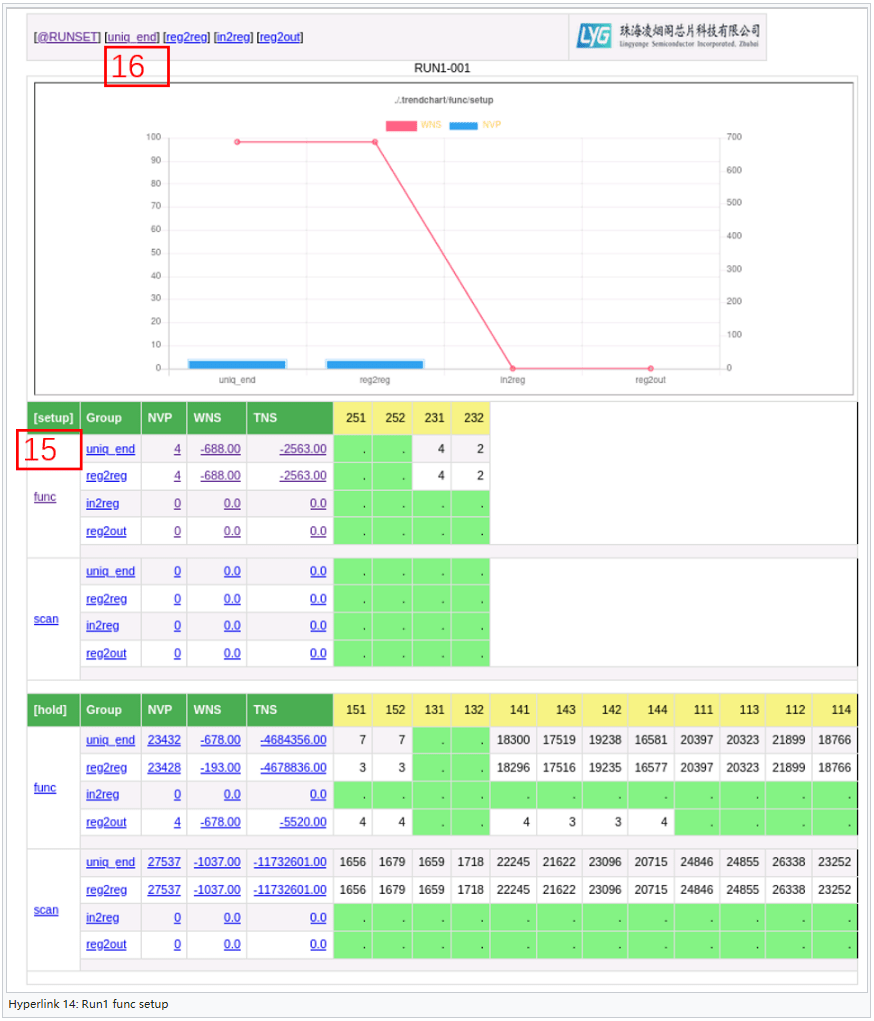Open the NVP count 23432 link

[164, 741]
